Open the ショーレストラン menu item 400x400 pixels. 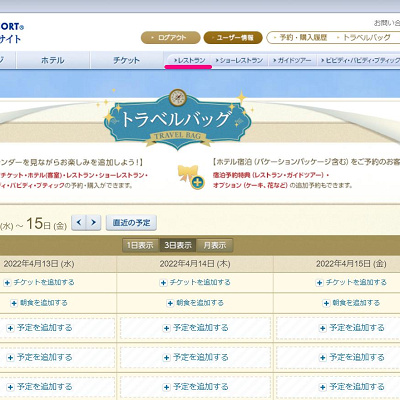click(239, 60)
